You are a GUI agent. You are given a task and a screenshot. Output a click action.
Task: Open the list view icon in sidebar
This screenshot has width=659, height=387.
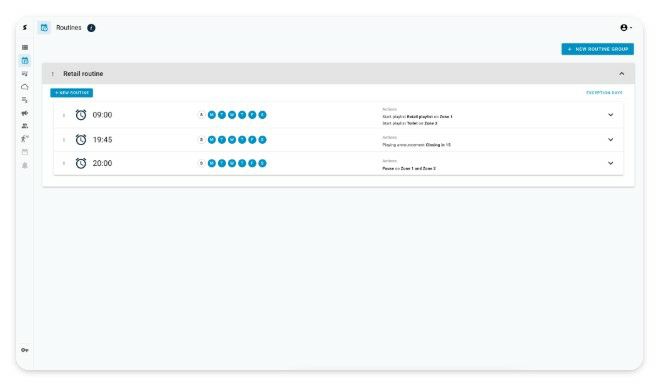point(25,47)
